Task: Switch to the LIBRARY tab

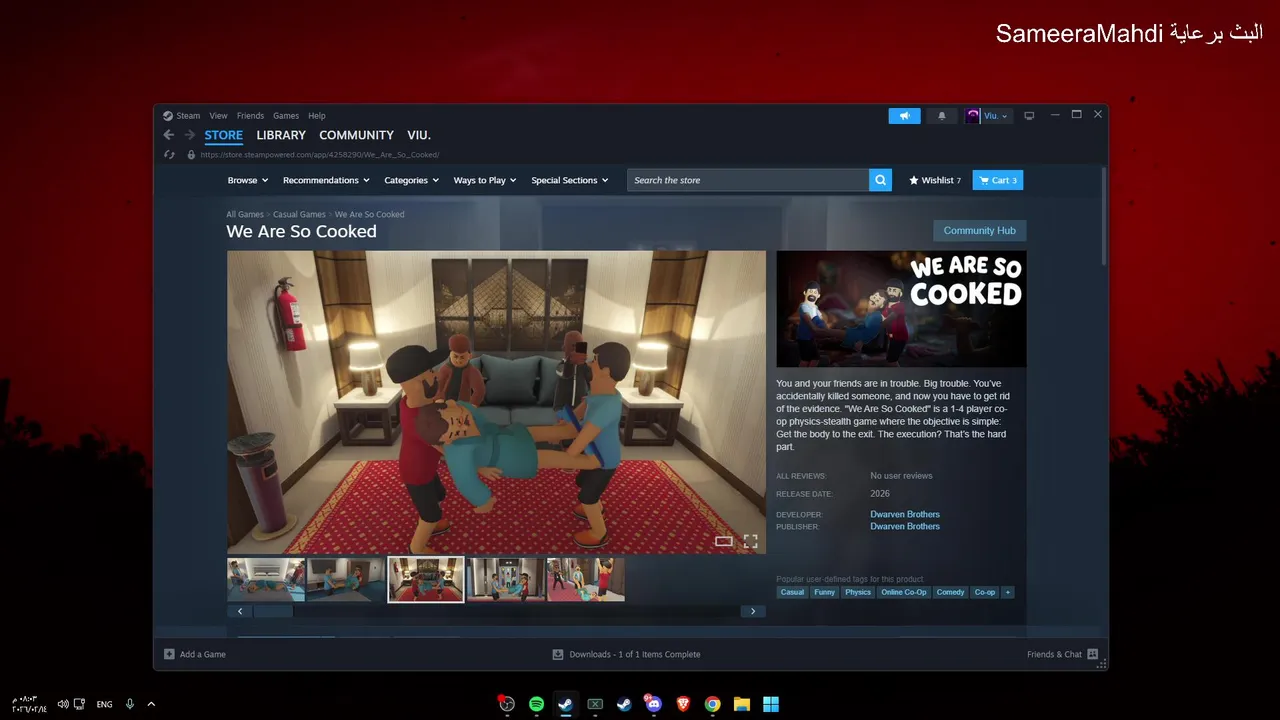Action: (x=281, y=135)
